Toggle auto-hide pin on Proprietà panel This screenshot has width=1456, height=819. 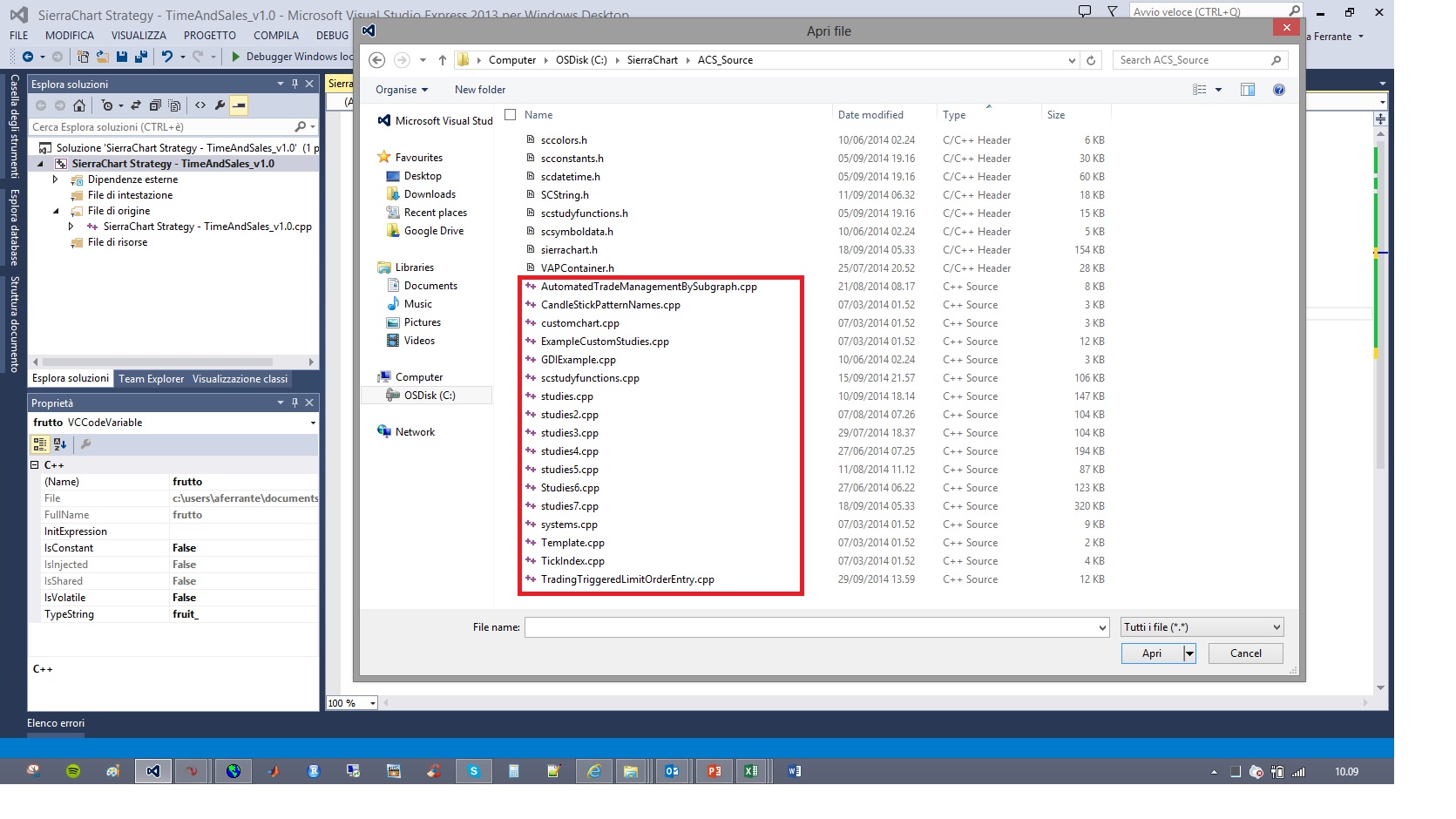click(295, 403)
